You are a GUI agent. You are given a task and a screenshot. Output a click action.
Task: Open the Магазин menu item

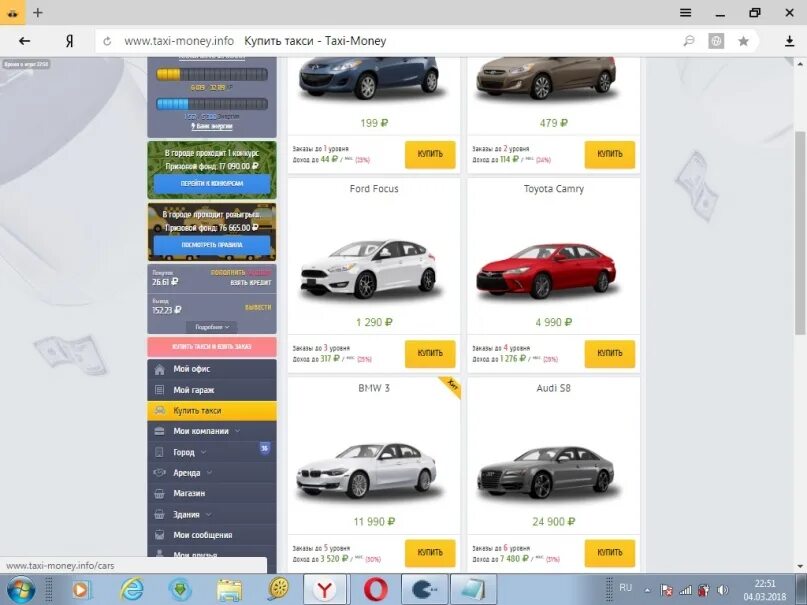[212, 493]
